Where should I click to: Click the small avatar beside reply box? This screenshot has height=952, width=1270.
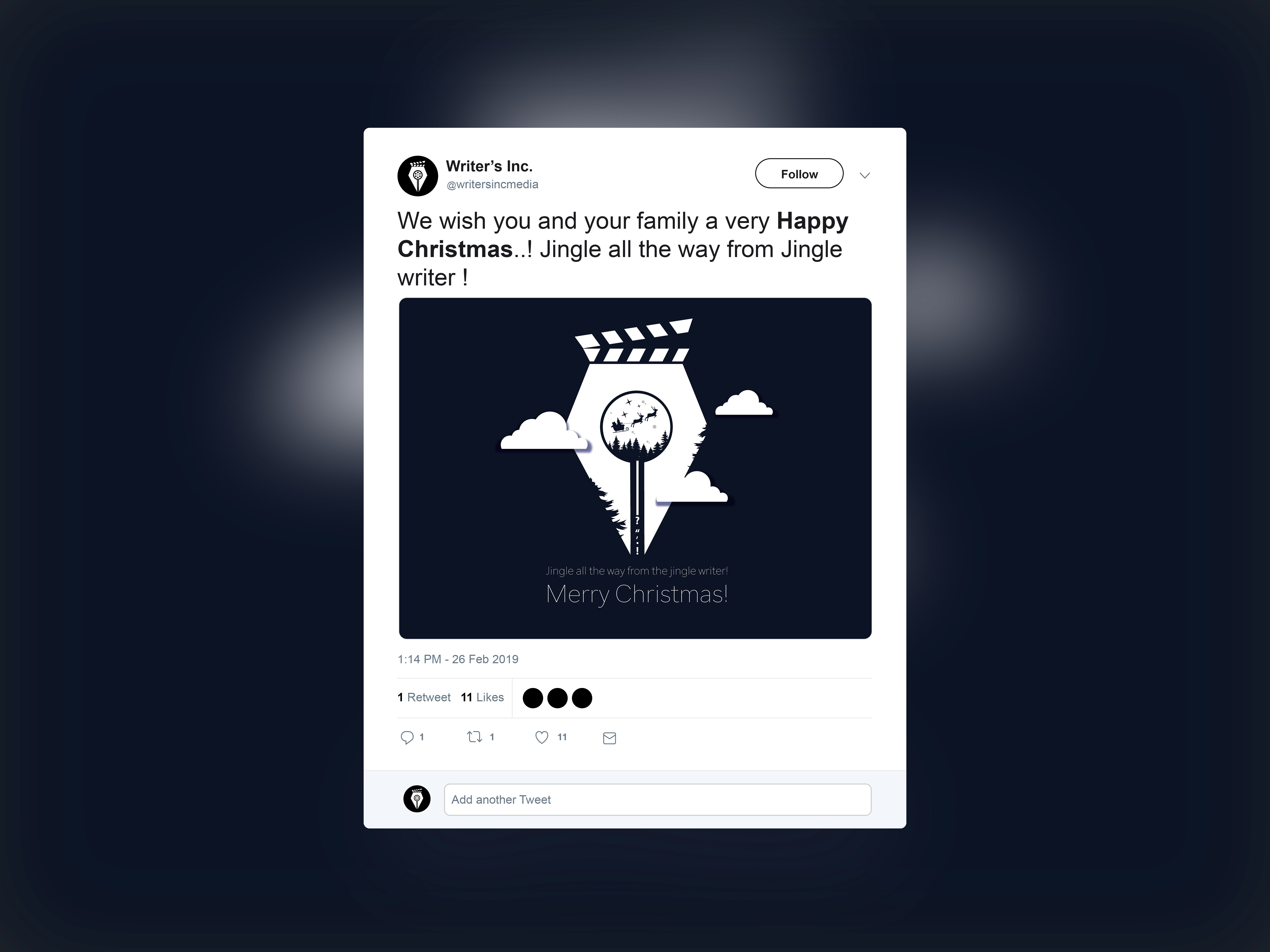[x=417, y=799]
